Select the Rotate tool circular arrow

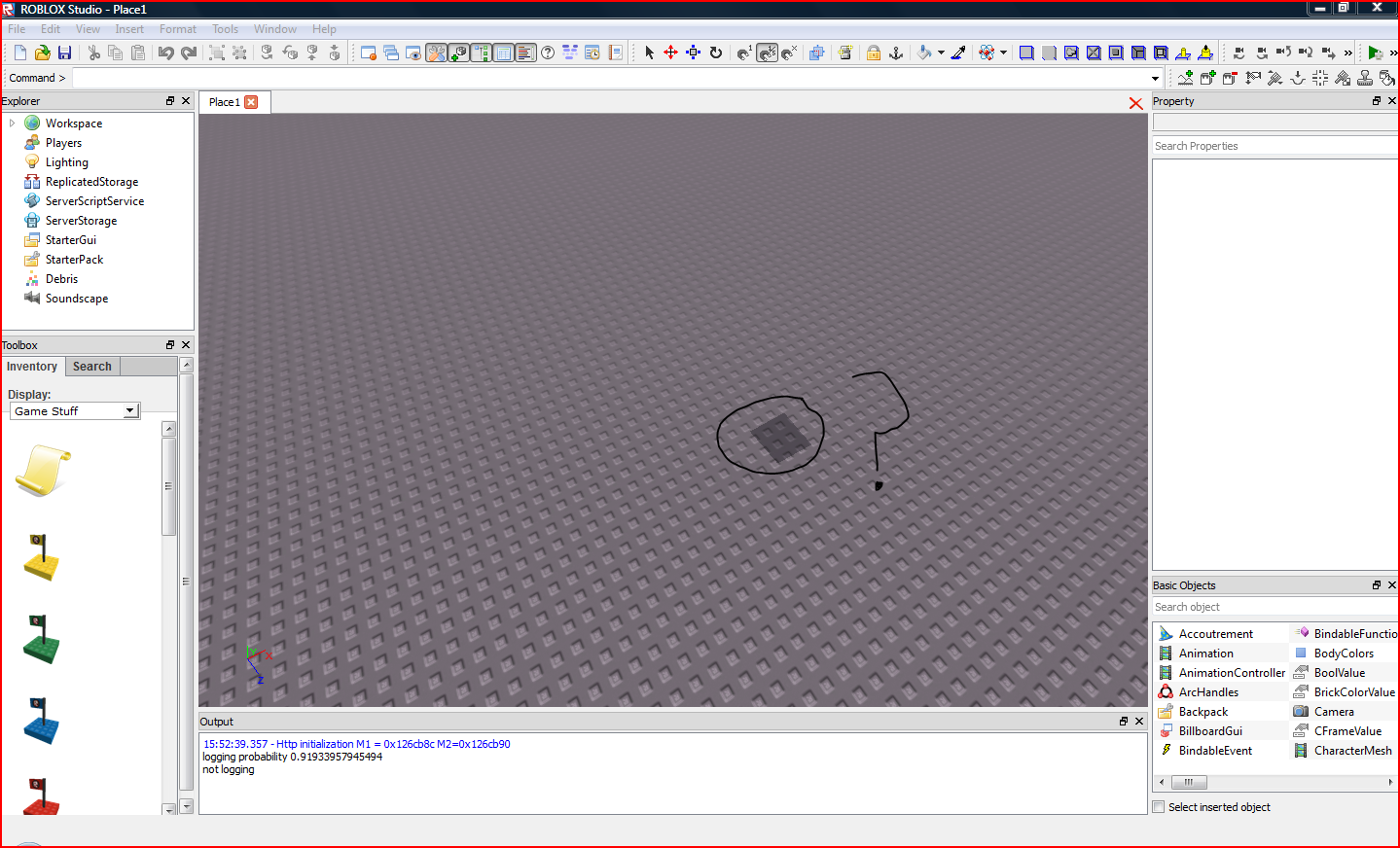coord(716,53)
